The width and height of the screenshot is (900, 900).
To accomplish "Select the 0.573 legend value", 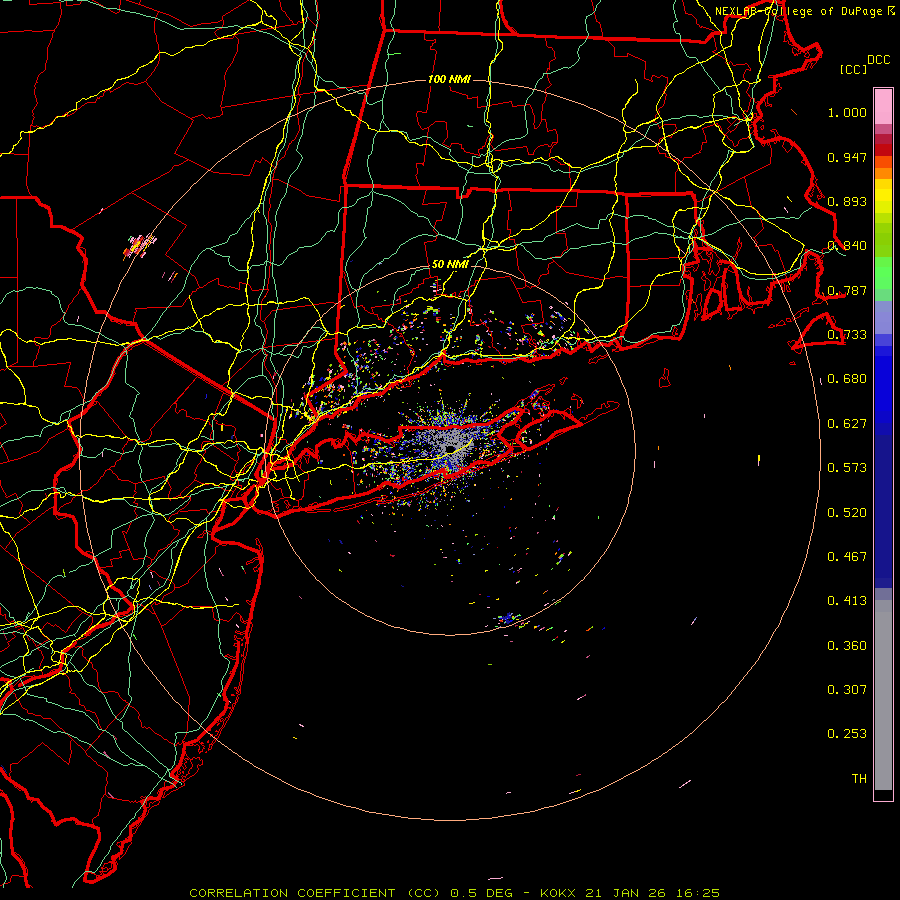I will pyautogui.click(x=847, y=468).
